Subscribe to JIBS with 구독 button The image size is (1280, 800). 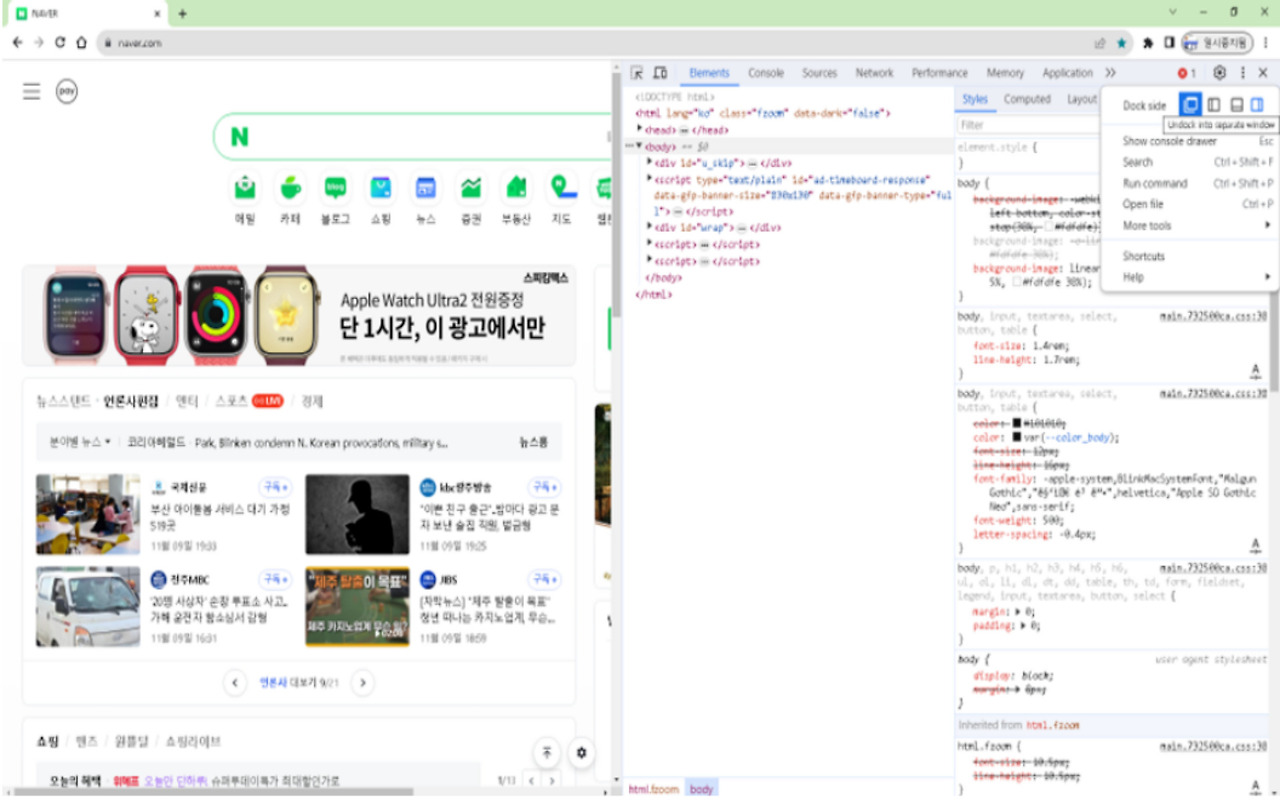click(544, 579)
